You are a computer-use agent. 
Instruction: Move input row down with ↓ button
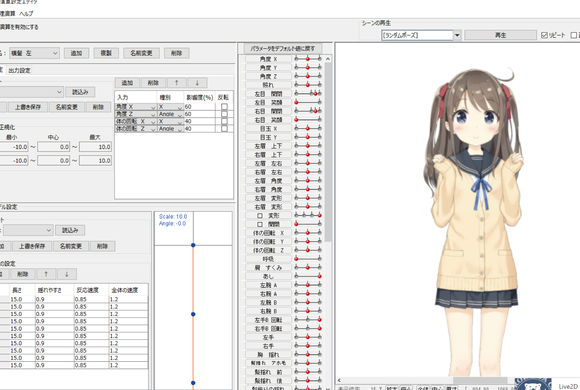pos(197,83)
